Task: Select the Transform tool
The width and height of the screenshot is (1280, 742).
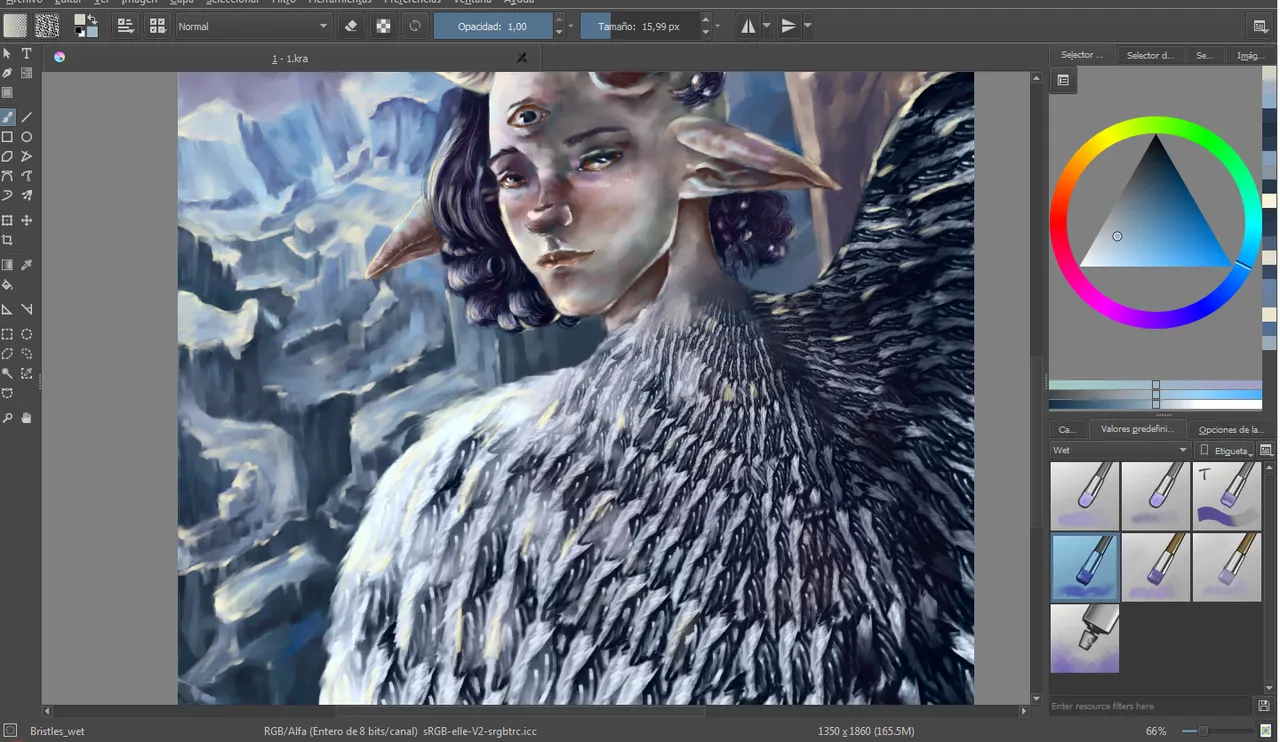Action: pos(7,220)
